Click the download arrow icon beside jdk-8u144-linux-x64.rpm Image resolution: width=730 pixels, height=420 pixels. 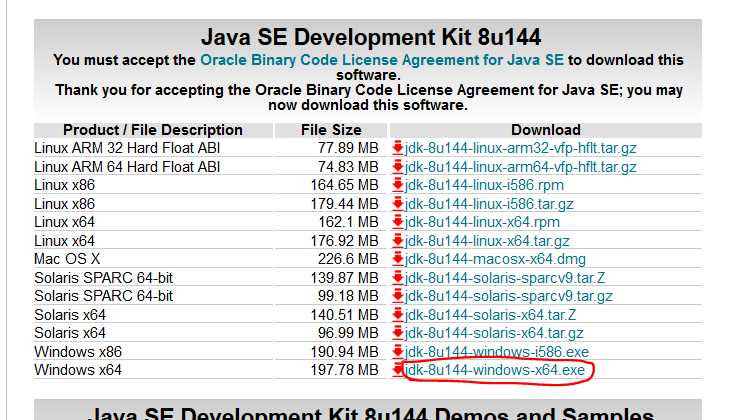(398, 222)
